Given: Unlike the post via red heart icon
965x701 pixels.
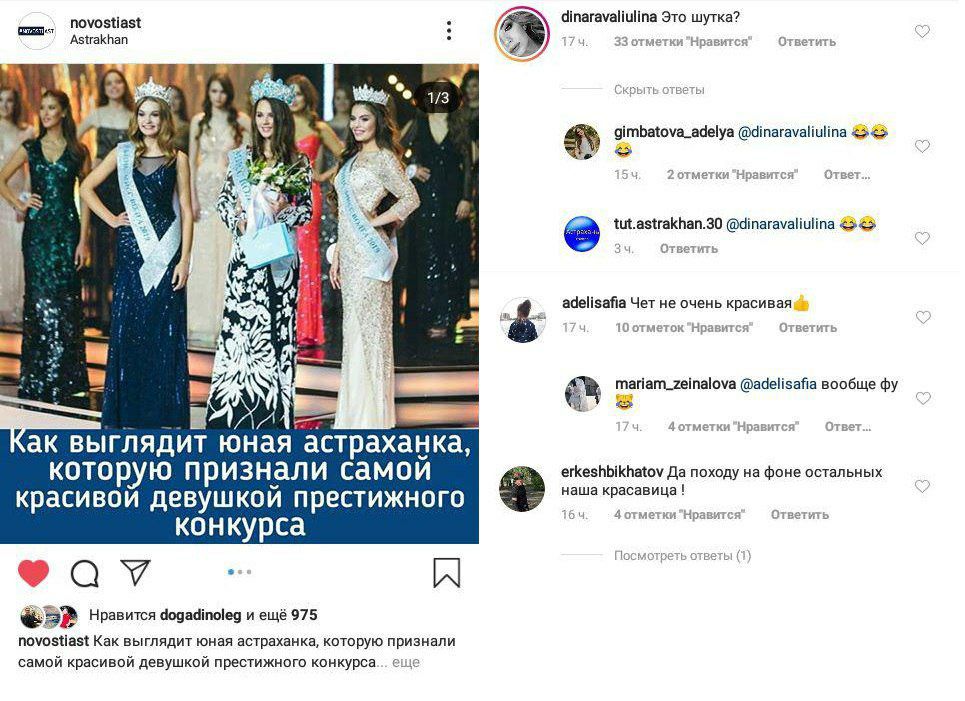Looking at the screenshot, I should pos(33,574).
